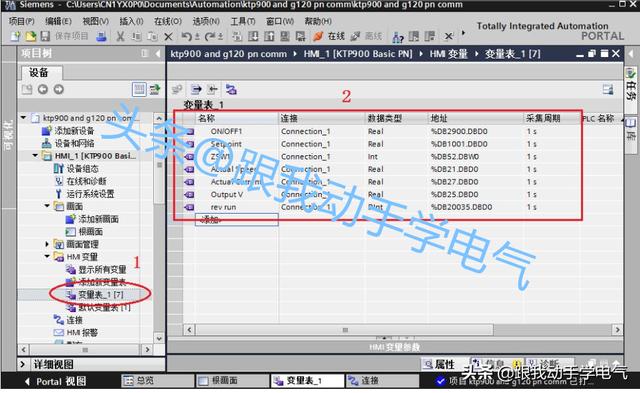Click the <添加> new tag input field
Viewport: 640px width, 393px height.
click(x=237, y=220)
